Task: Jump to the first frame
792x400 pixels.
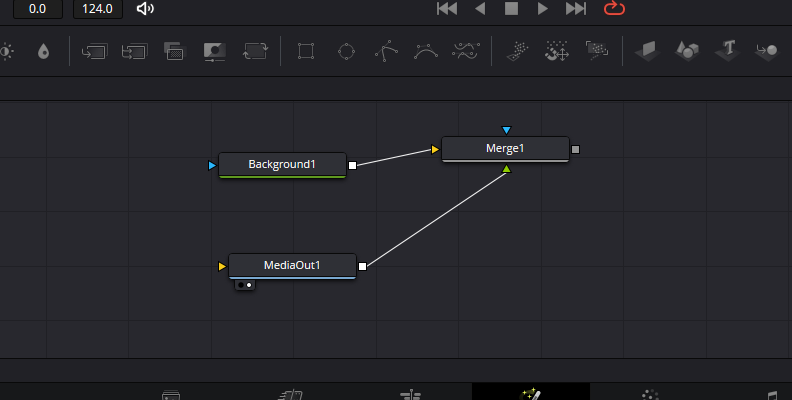Action: pos(447,9)
